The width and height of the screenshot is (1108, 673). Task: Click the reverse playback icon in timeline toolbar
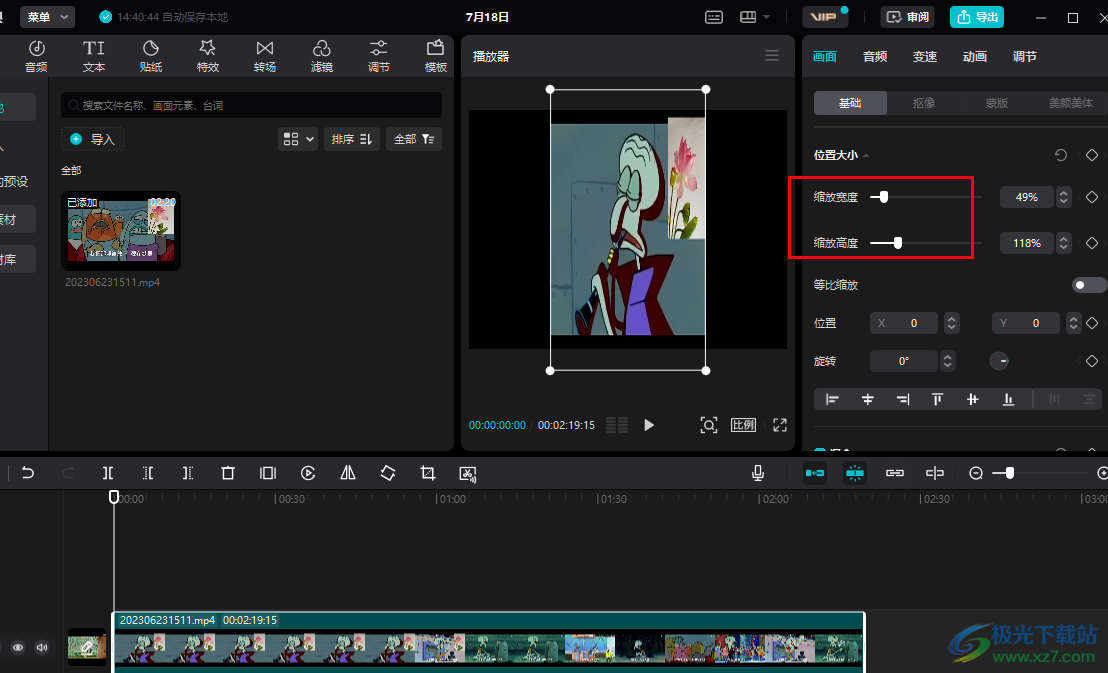[308, 473]
